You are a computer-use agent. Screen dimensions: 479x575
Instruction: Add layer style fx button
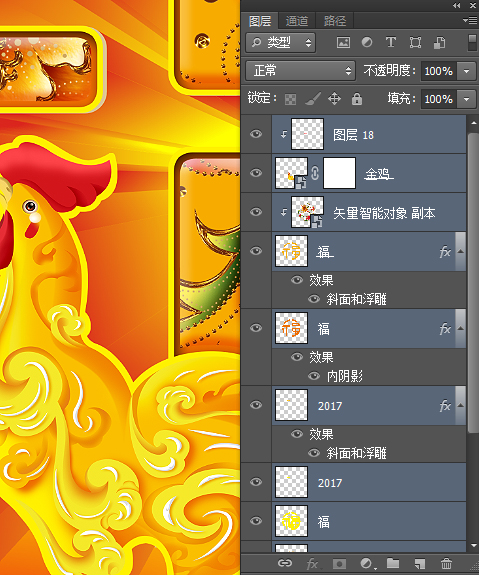coord(312,563)
